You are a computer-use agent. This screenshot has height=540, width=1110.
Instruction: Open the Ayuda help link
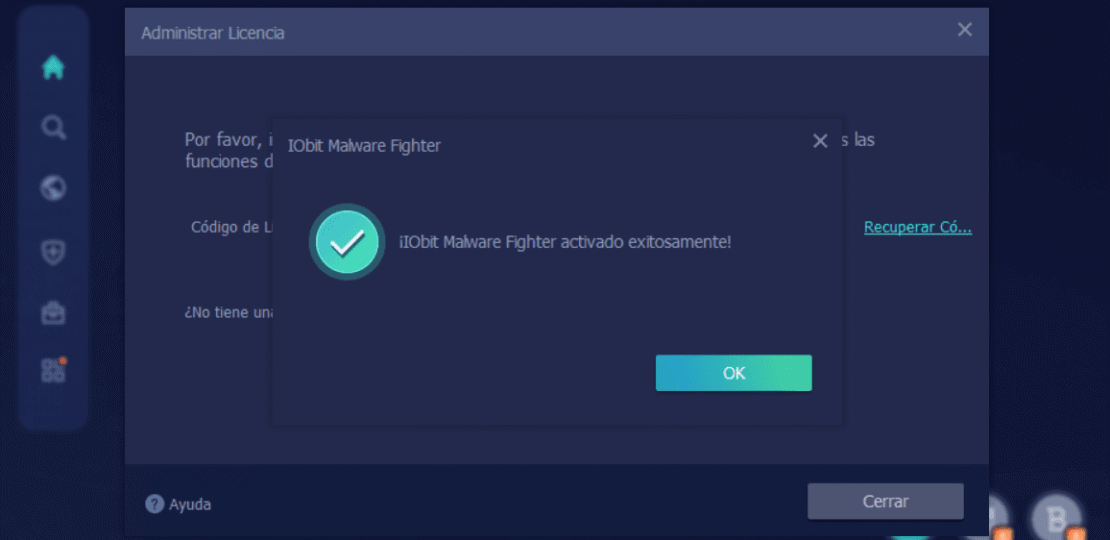178,504
